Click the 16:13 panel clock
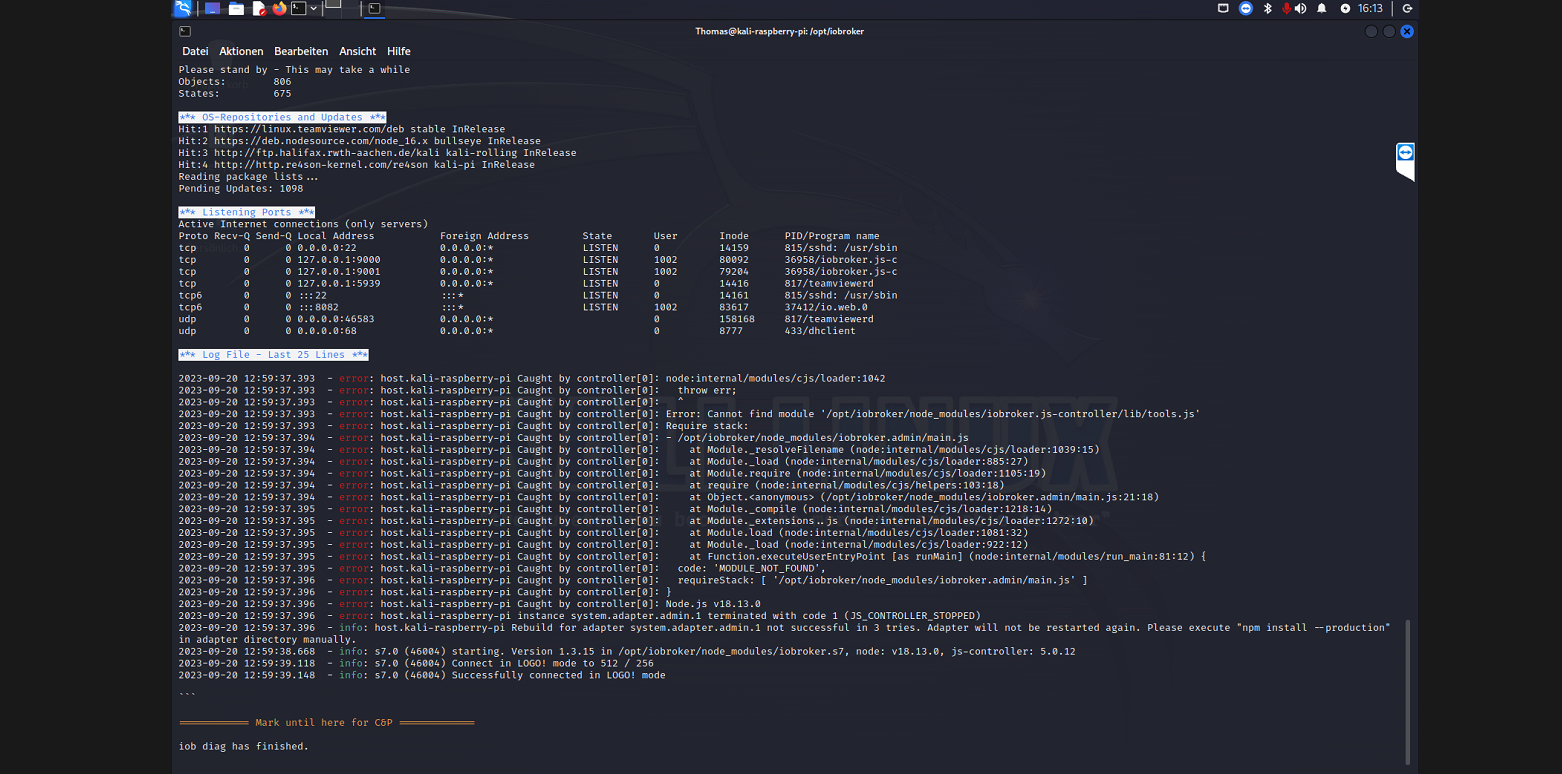The height and width of the screenshot is (774, 1562). coord(1370,8)
